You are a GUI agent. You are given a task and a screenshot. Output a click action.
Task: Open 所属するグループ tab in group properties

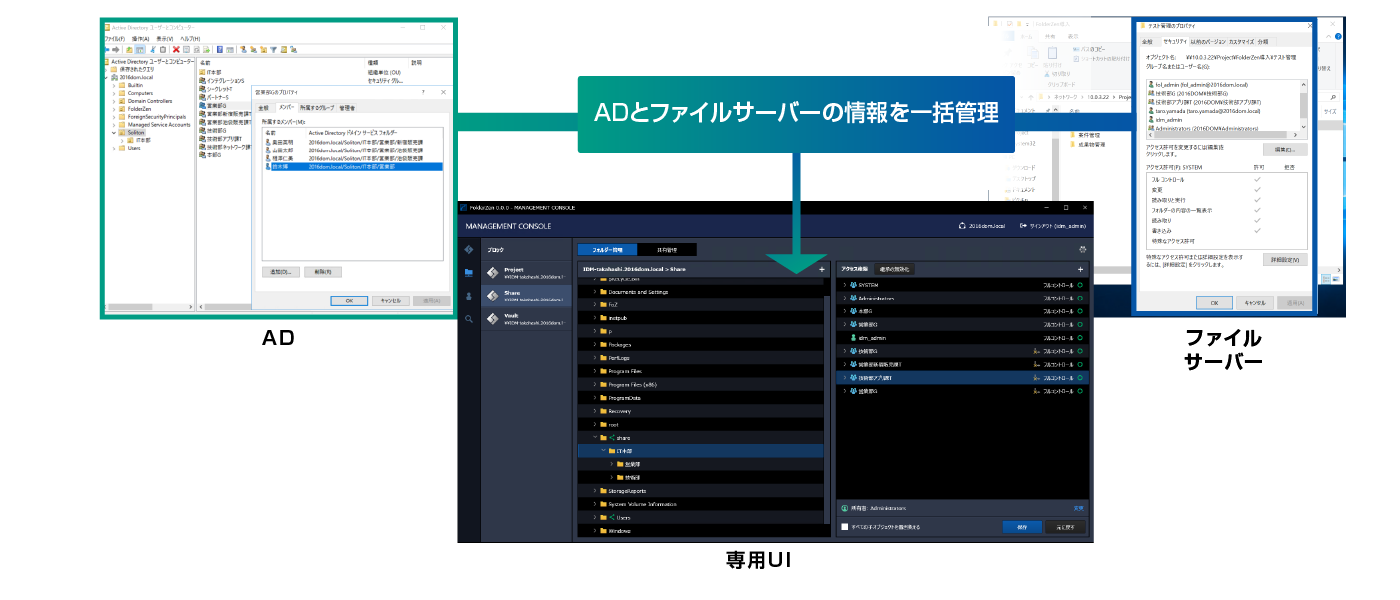316,106
